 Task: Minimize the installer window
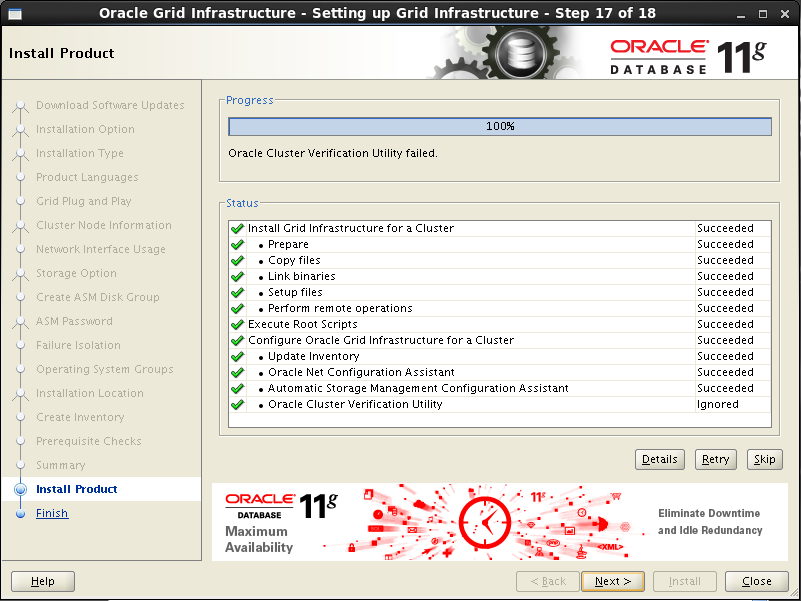click(x=741, y=14)
